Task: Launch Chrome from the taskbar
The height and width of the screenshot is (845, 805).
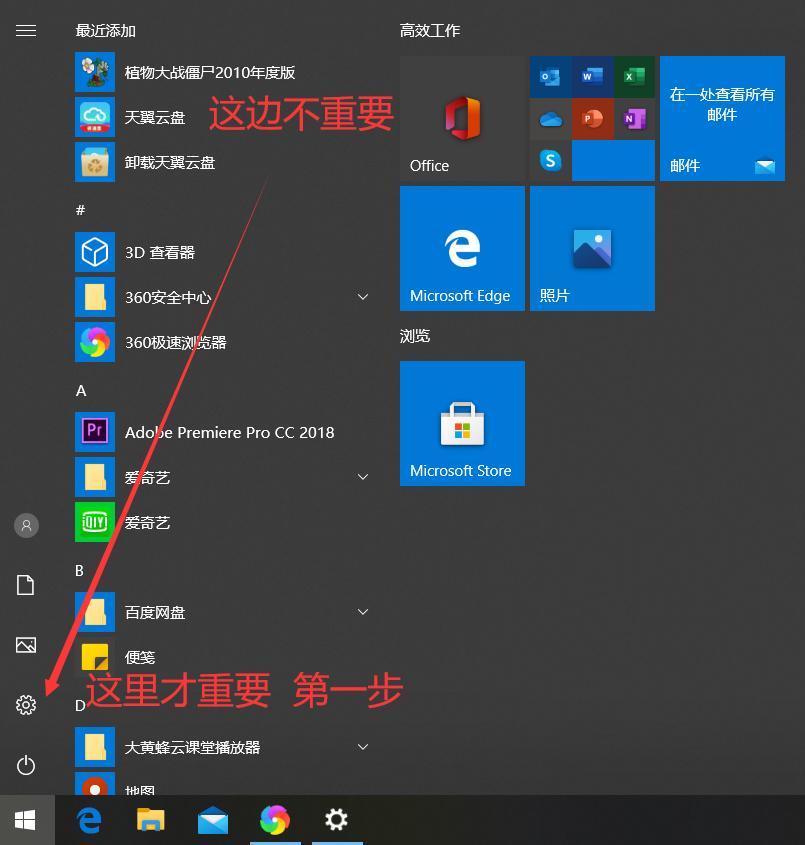Action: pyautogui.click(x=275, y=820)
